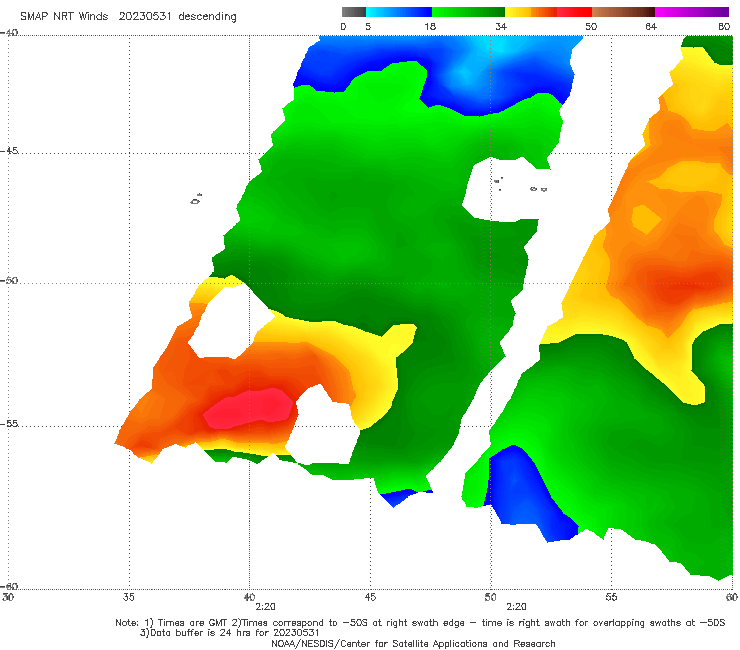Pick the brown segment of the color bar
The height and width of the screenshot is (650, 740).
pos(623,12)
